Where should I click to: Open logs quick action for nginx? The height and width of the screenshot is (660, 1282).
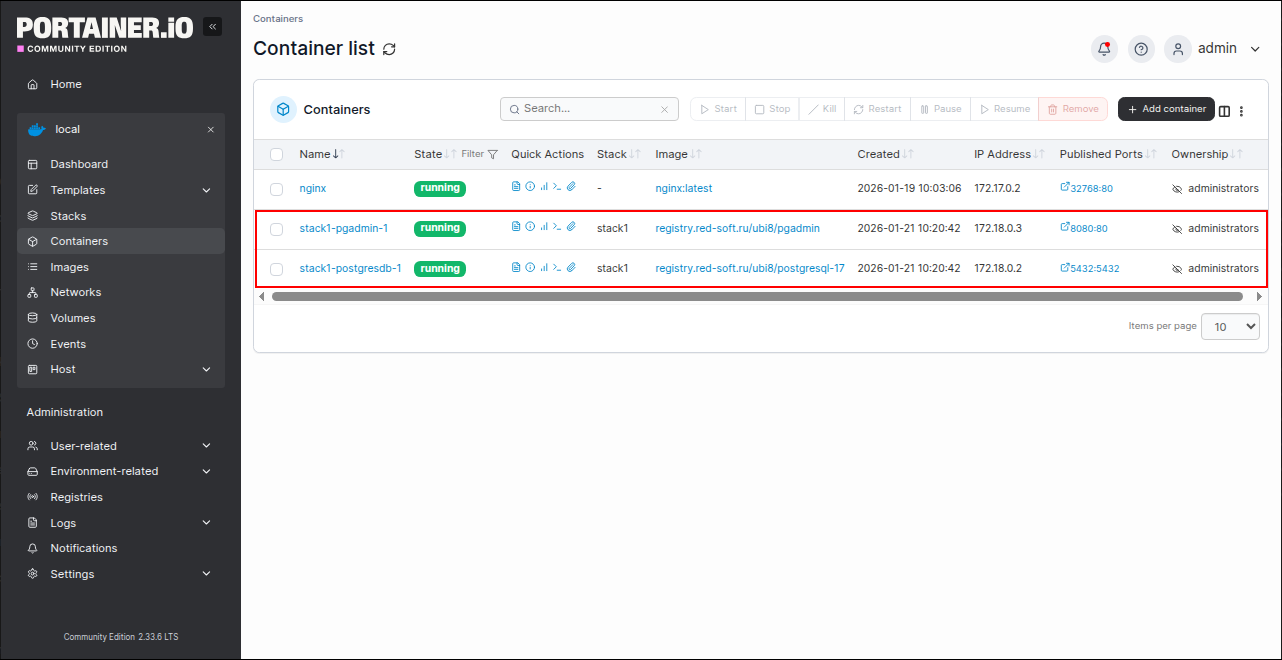516,187
